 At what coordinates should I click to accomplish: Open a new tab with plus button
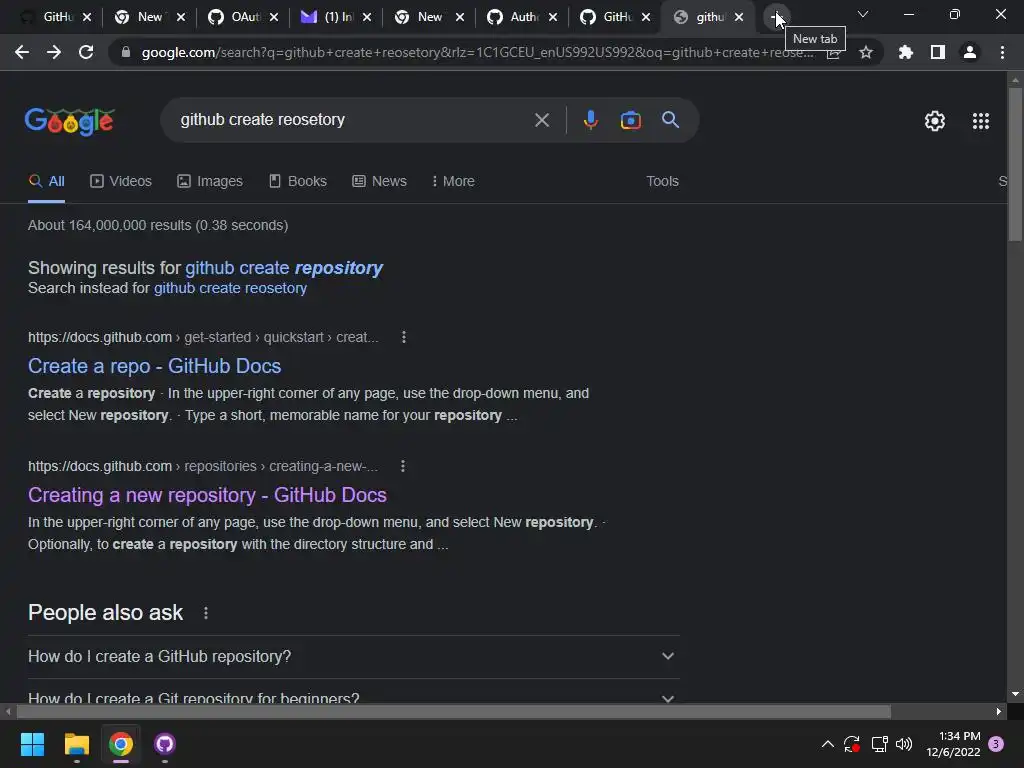coord(776,17)
